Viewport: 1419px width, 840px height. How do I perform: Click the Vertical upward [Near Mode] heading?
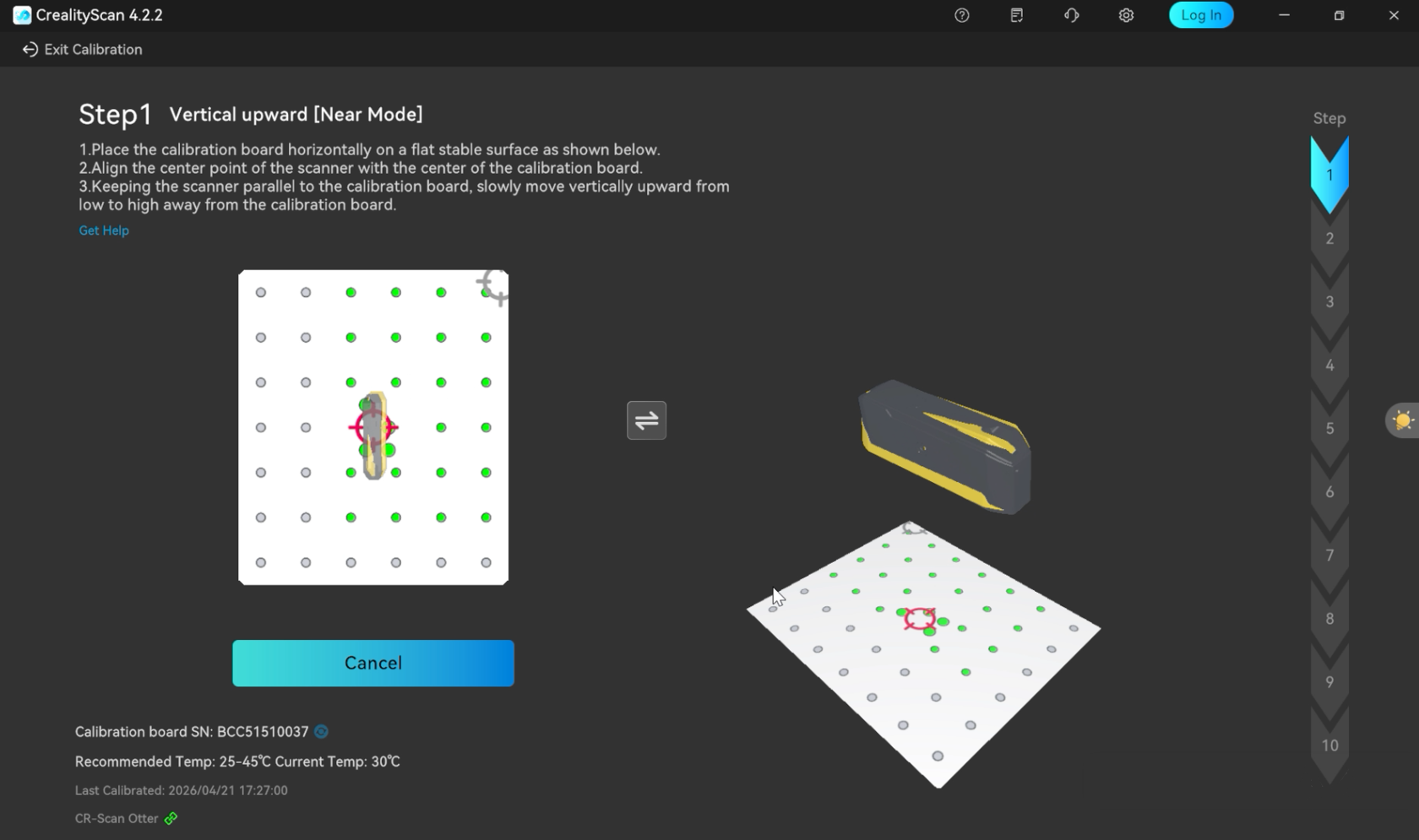(x=296, y=114)
